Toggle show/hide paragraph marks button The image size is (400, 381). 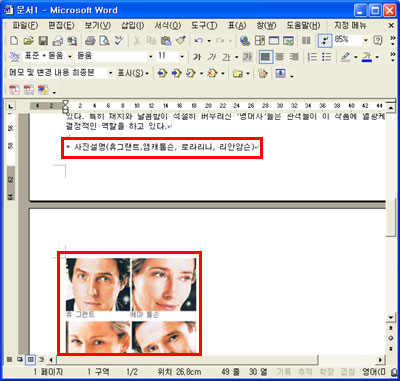(x=324, y=41)
